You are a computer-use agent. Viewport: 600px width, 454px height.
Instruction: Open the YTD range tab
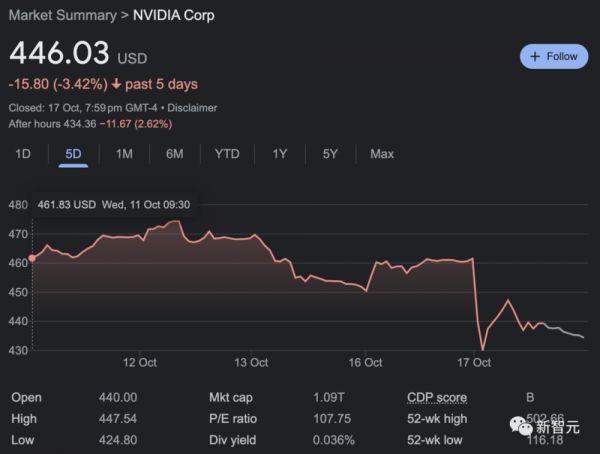(227, 154)
